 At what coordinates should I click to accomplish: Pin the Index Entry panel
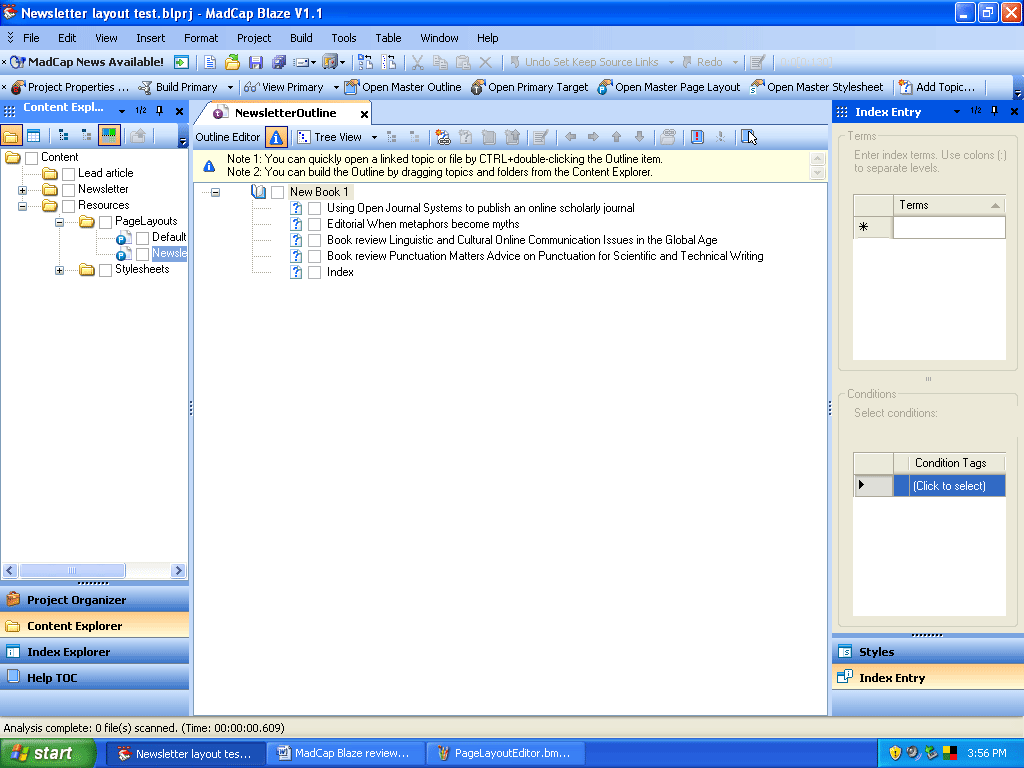pos(995,111)
